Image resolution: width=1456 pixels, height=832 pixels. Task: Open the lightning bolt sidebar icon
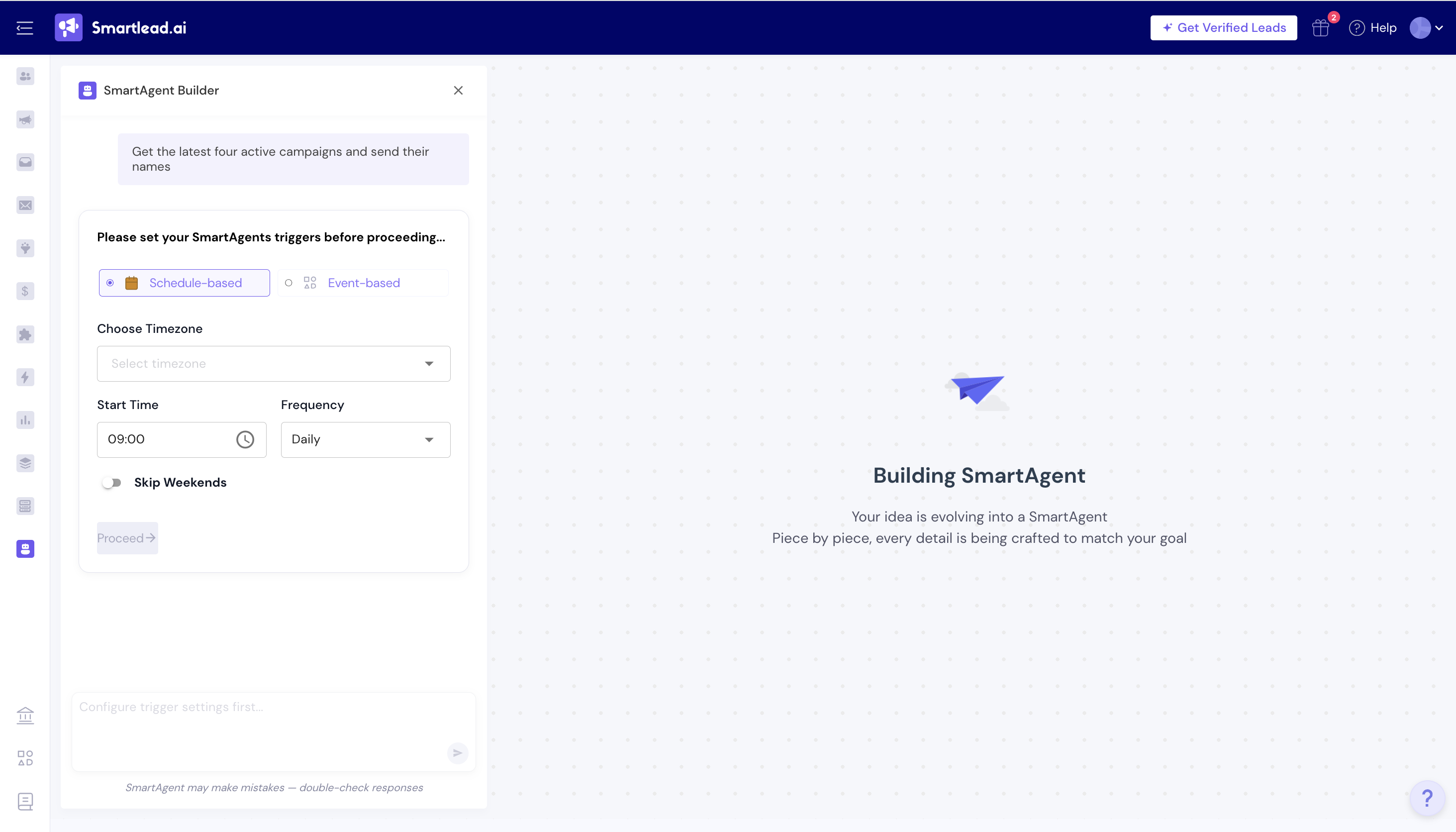tap(25, 377)
